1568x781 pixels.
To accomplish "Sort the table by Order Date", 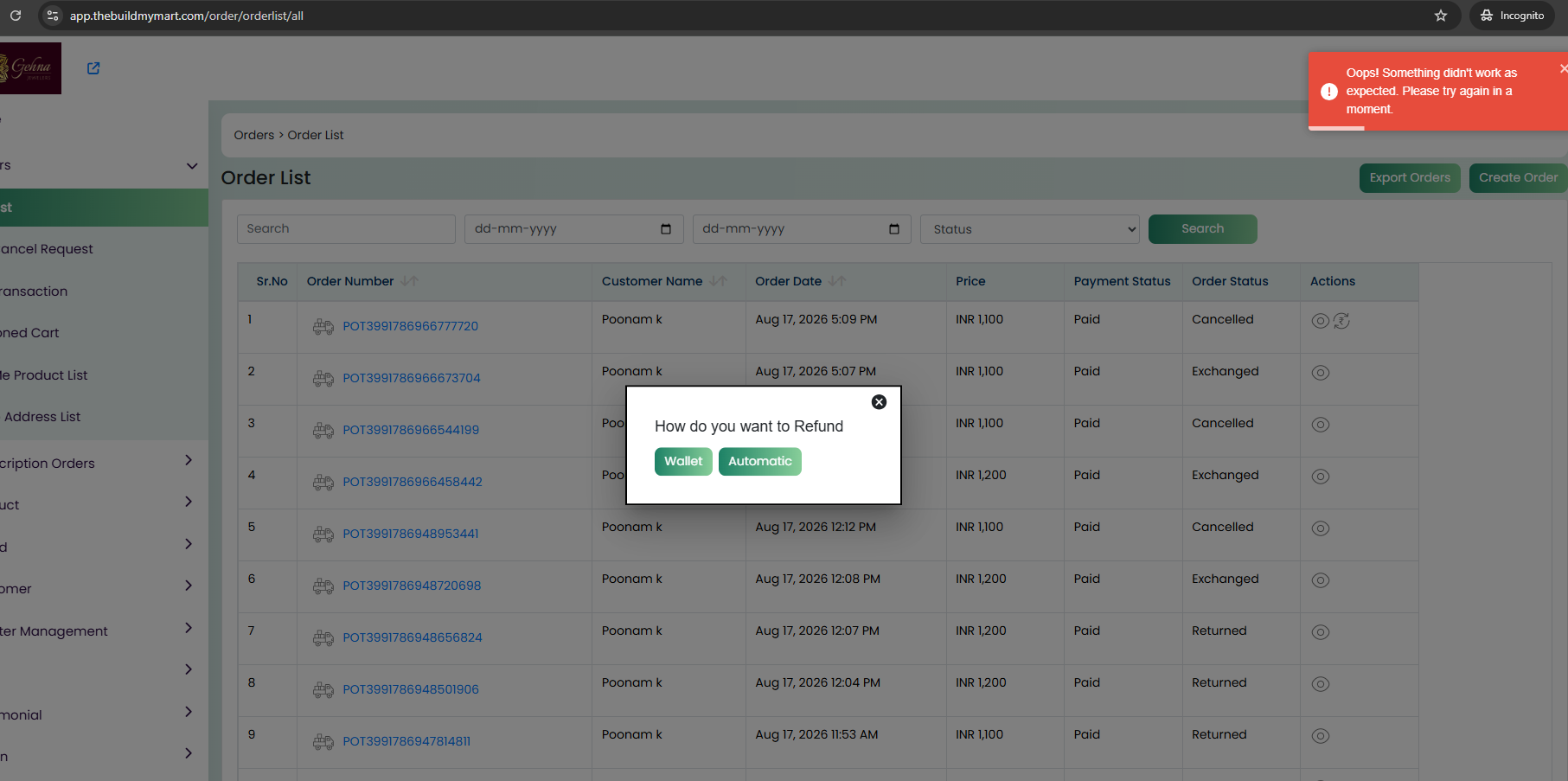I will coord(837,281).
